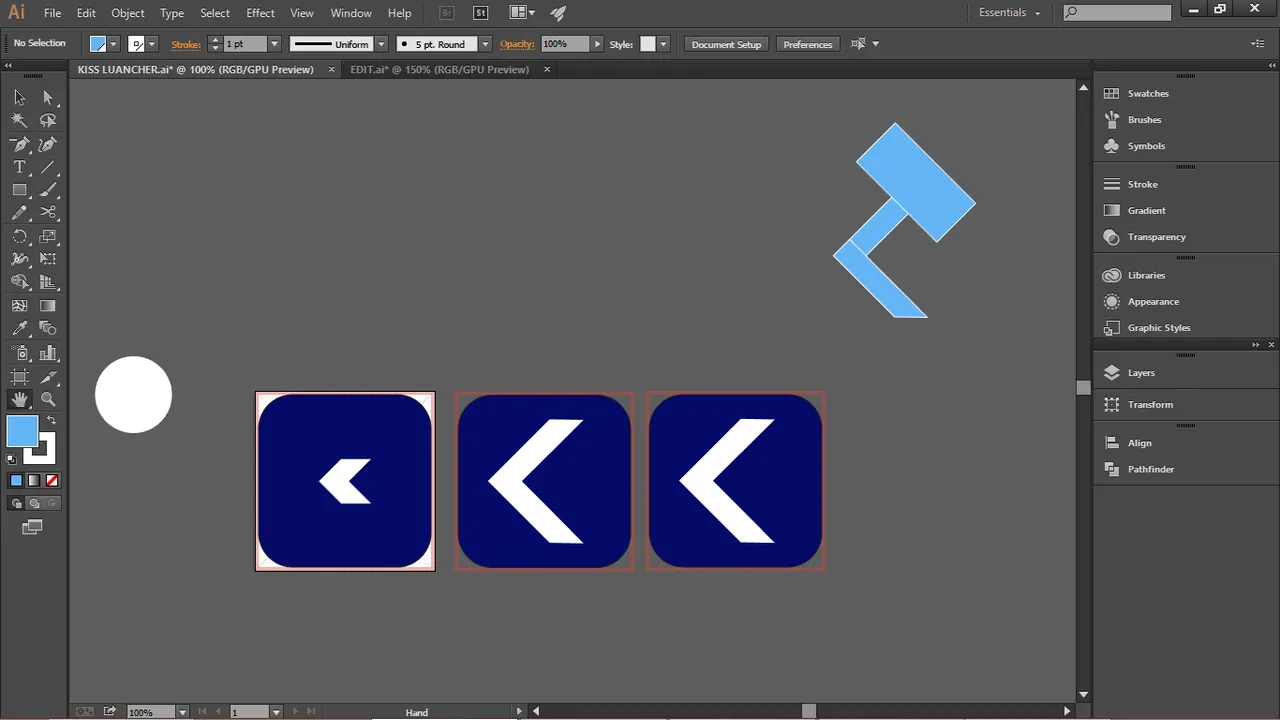Open the Object menu
1280x720 pixels.
(128, 13)
